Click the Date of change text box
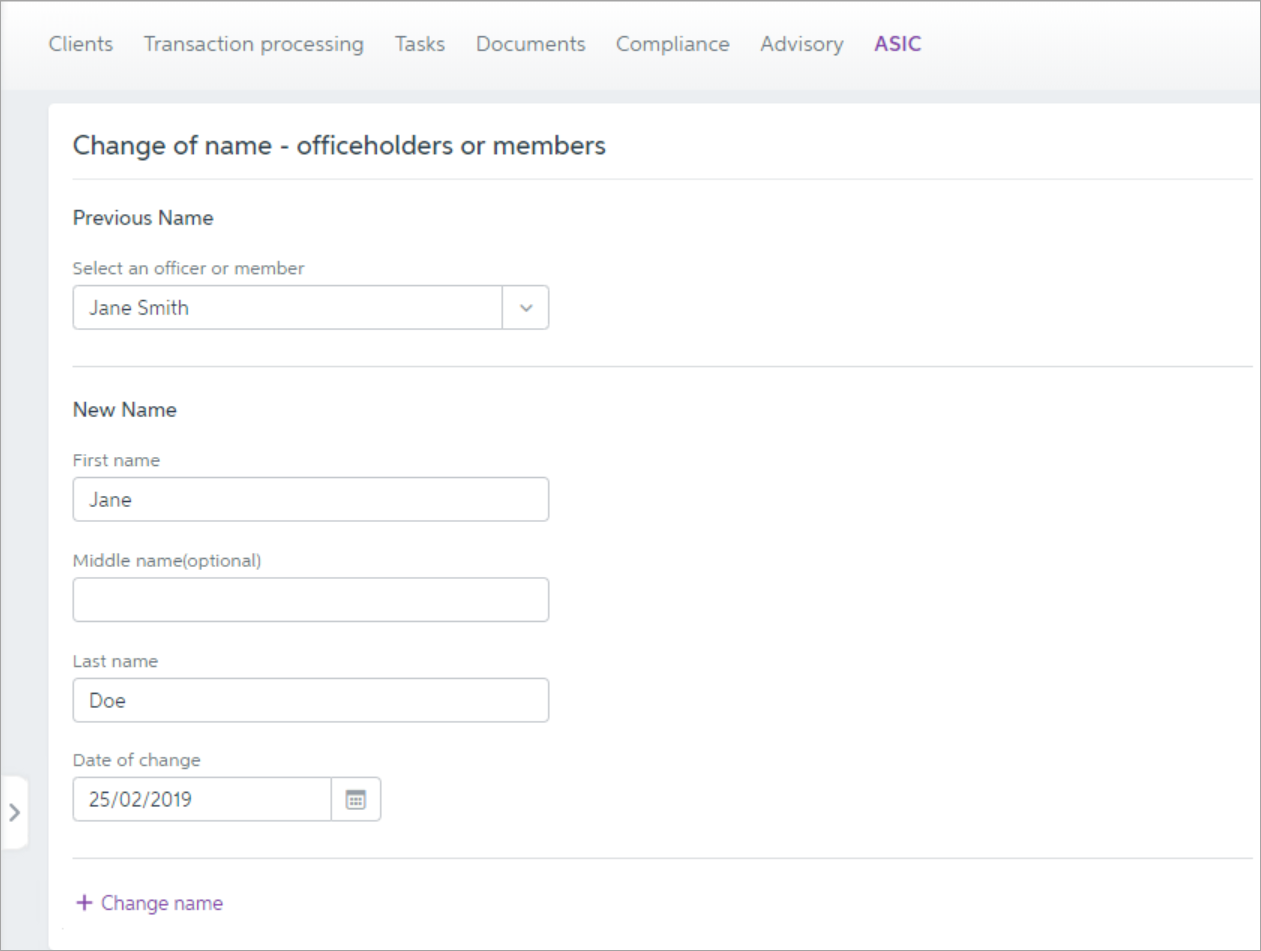Viewport: 1261px width, 951px height. pyautogui.click(x=201, y=800)
